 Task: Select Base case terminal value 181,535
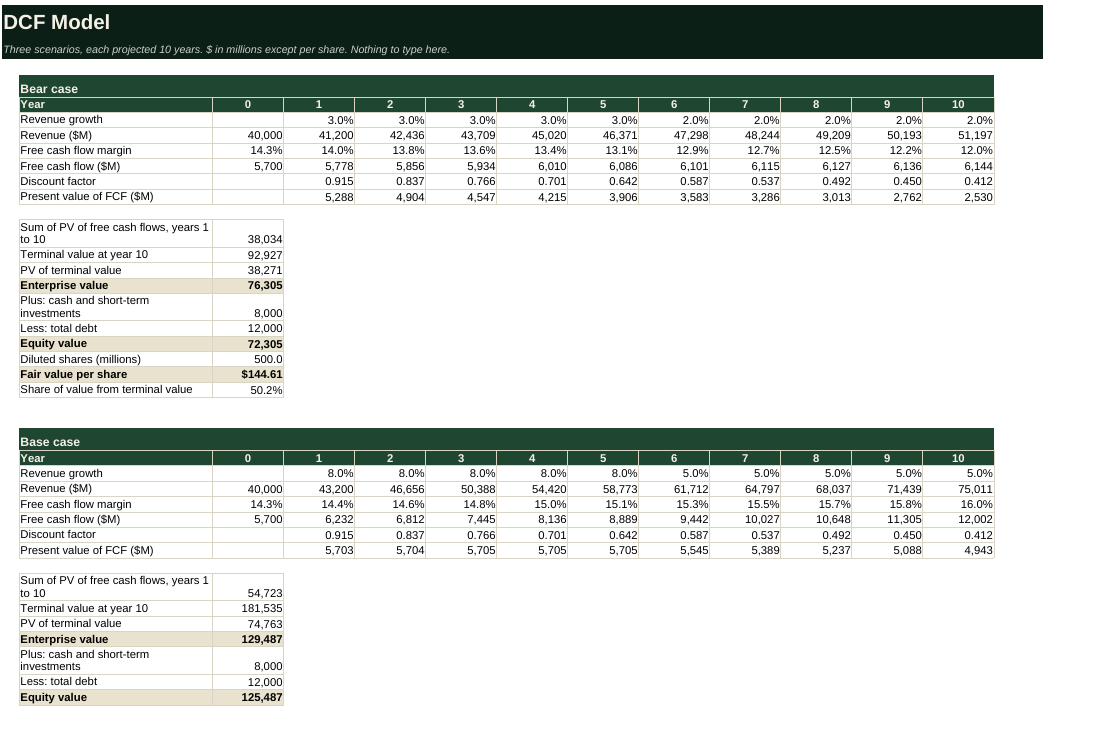coord(248,609)
